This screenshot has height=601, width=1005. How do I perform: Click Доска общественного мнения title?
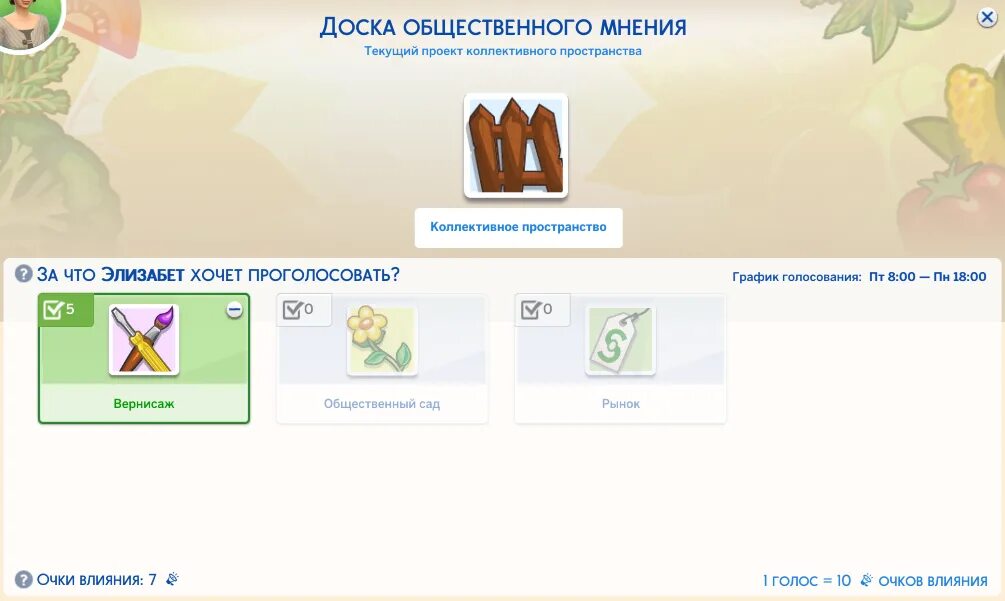(x=503, y=27)
